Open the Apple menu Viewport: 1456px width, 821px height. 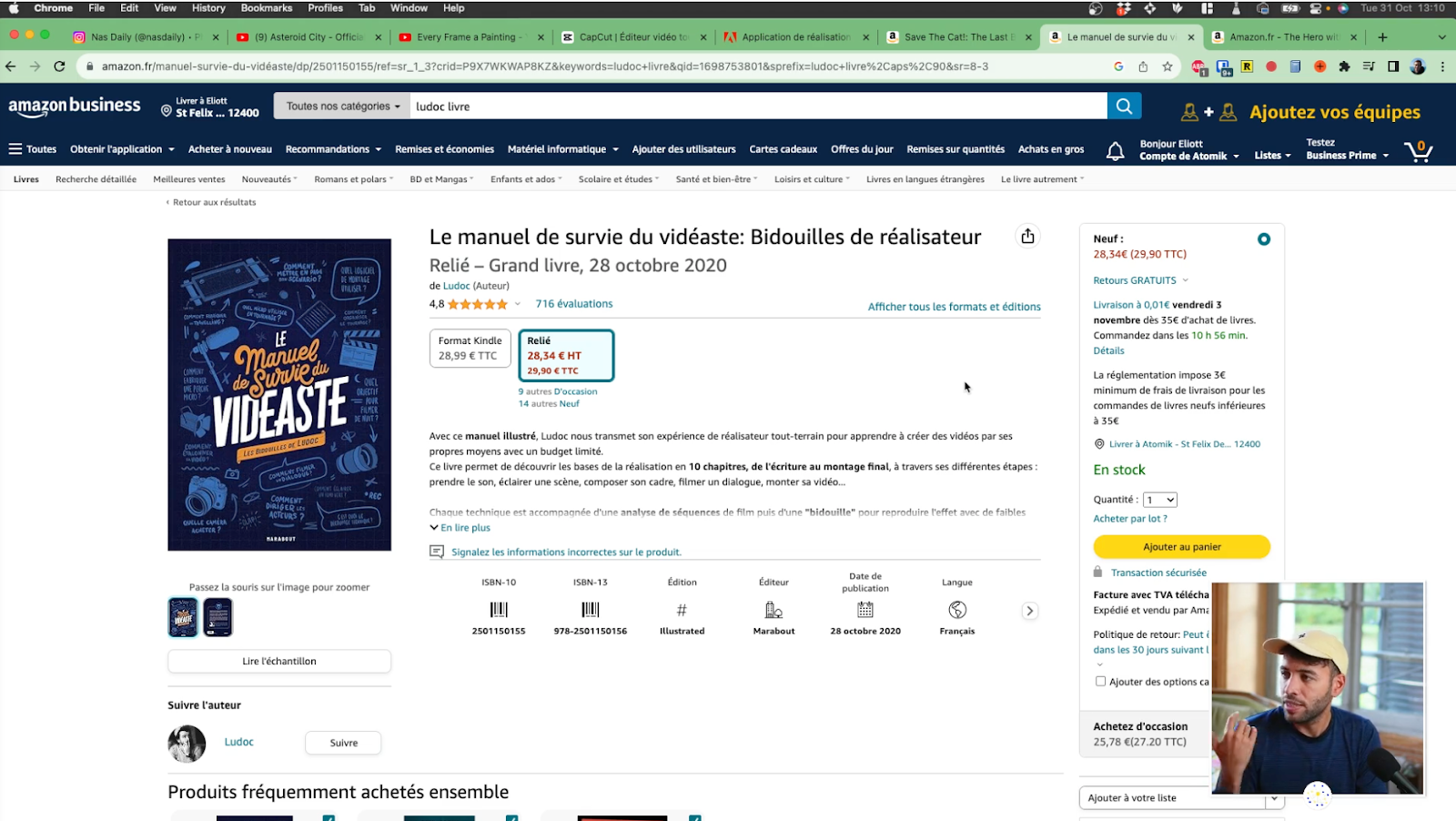coord(14,8)
